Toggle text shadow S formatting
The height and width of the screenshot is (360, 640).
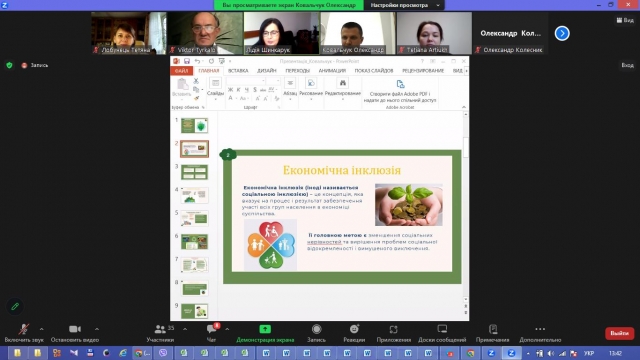255,89
